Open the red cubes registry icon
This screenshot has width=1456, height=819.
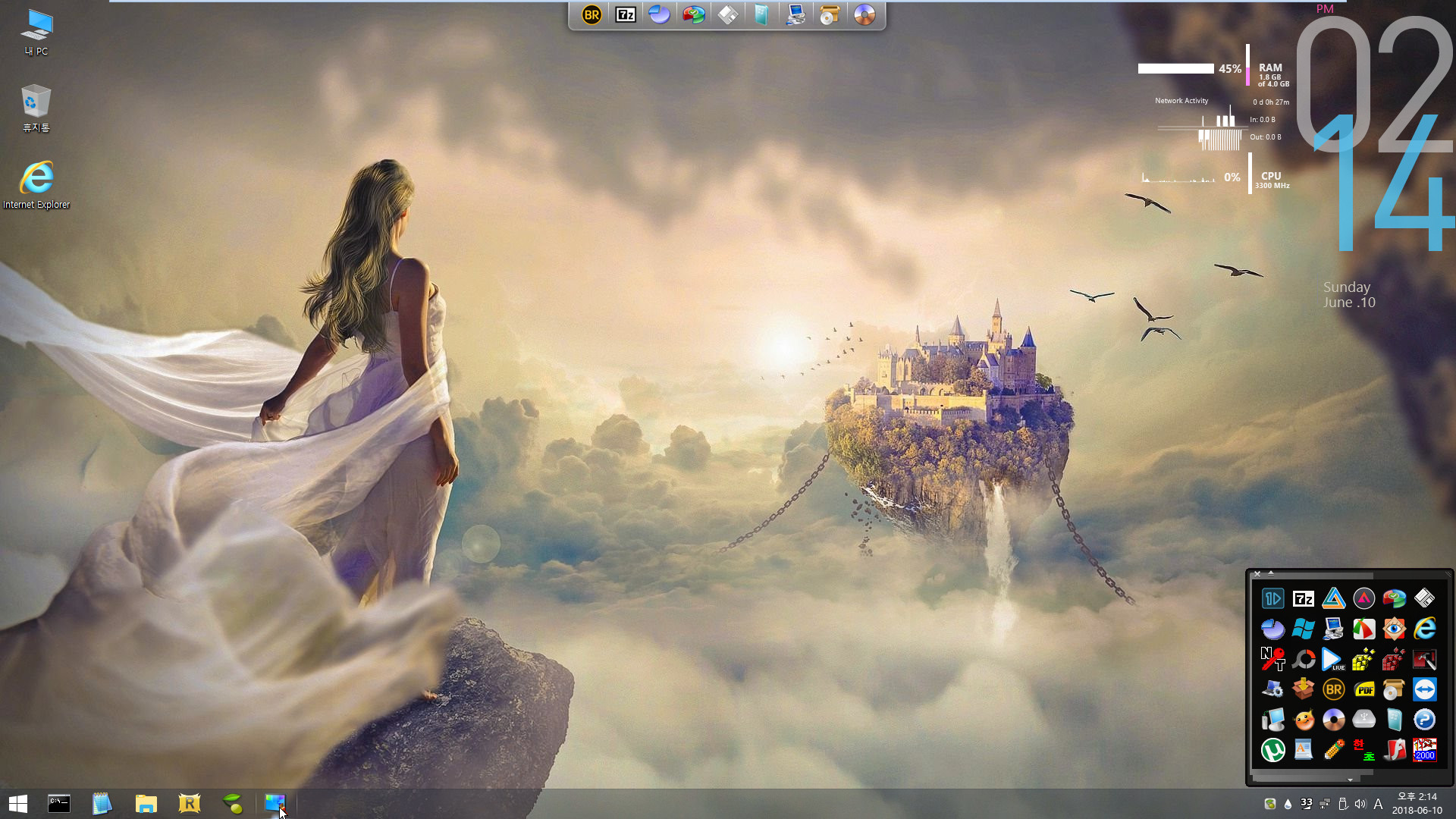click(x=1394, y=659)
